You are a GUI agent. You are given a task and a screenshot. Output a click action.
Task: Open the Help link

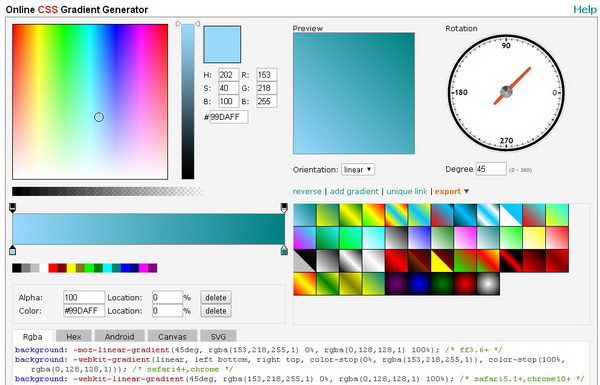pyautogui.click(x=585, y=10)
